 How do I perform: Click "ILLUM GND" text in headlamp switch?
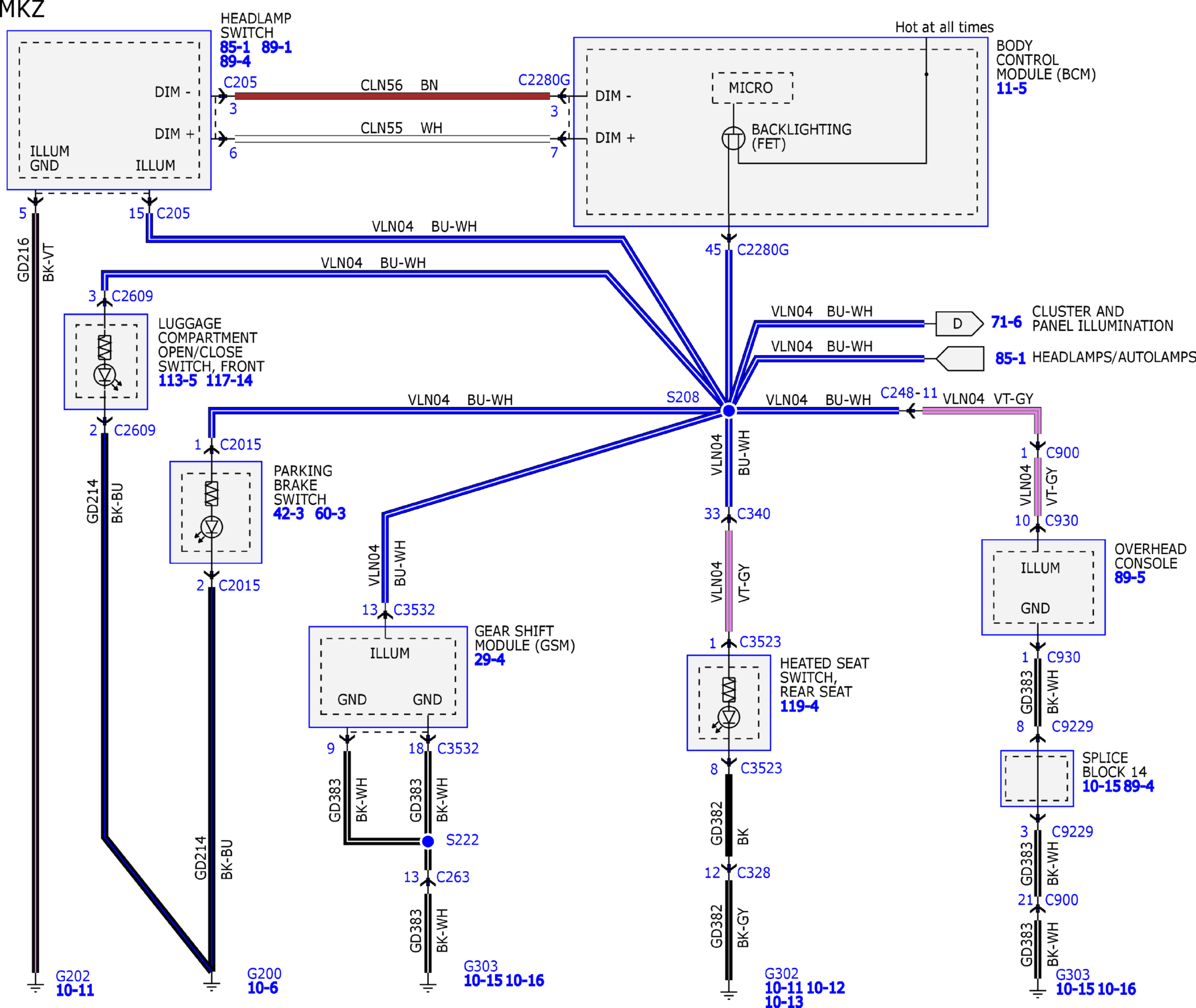coord(50,158)
